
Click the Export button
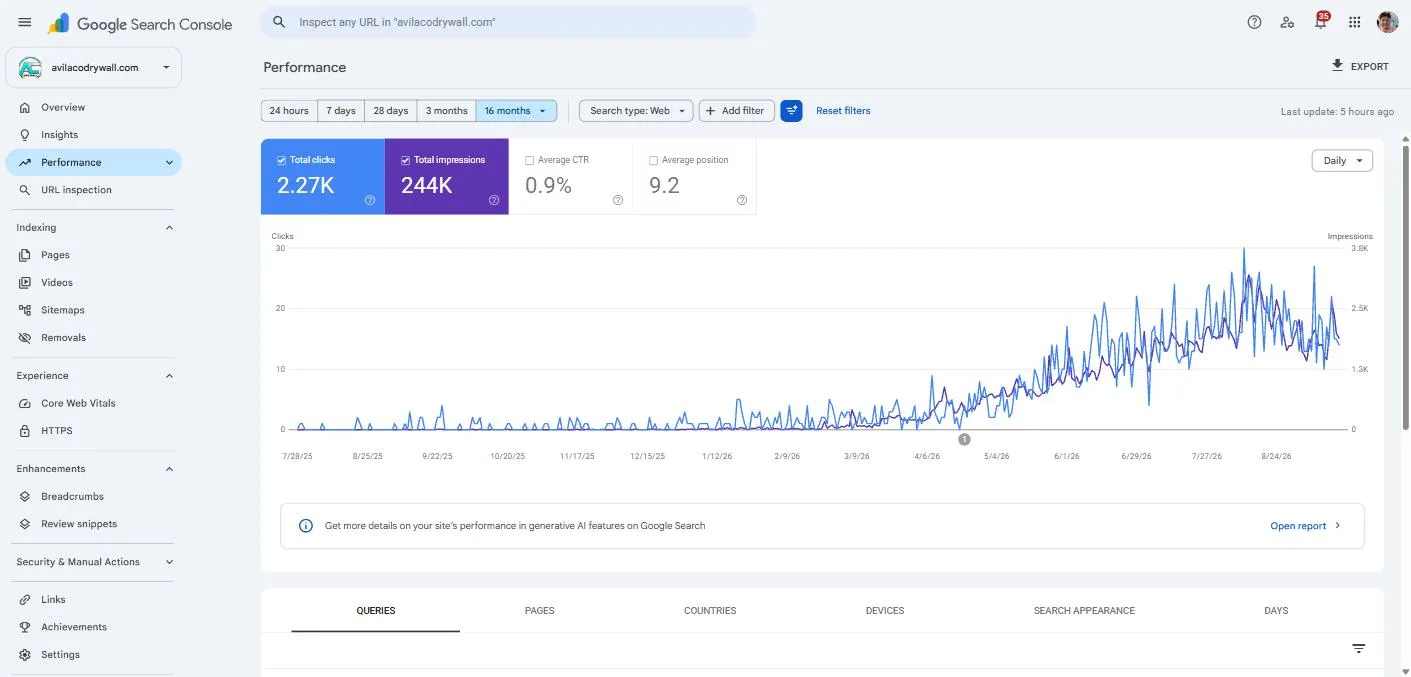pyautogui.click(x=1359, y=66)
